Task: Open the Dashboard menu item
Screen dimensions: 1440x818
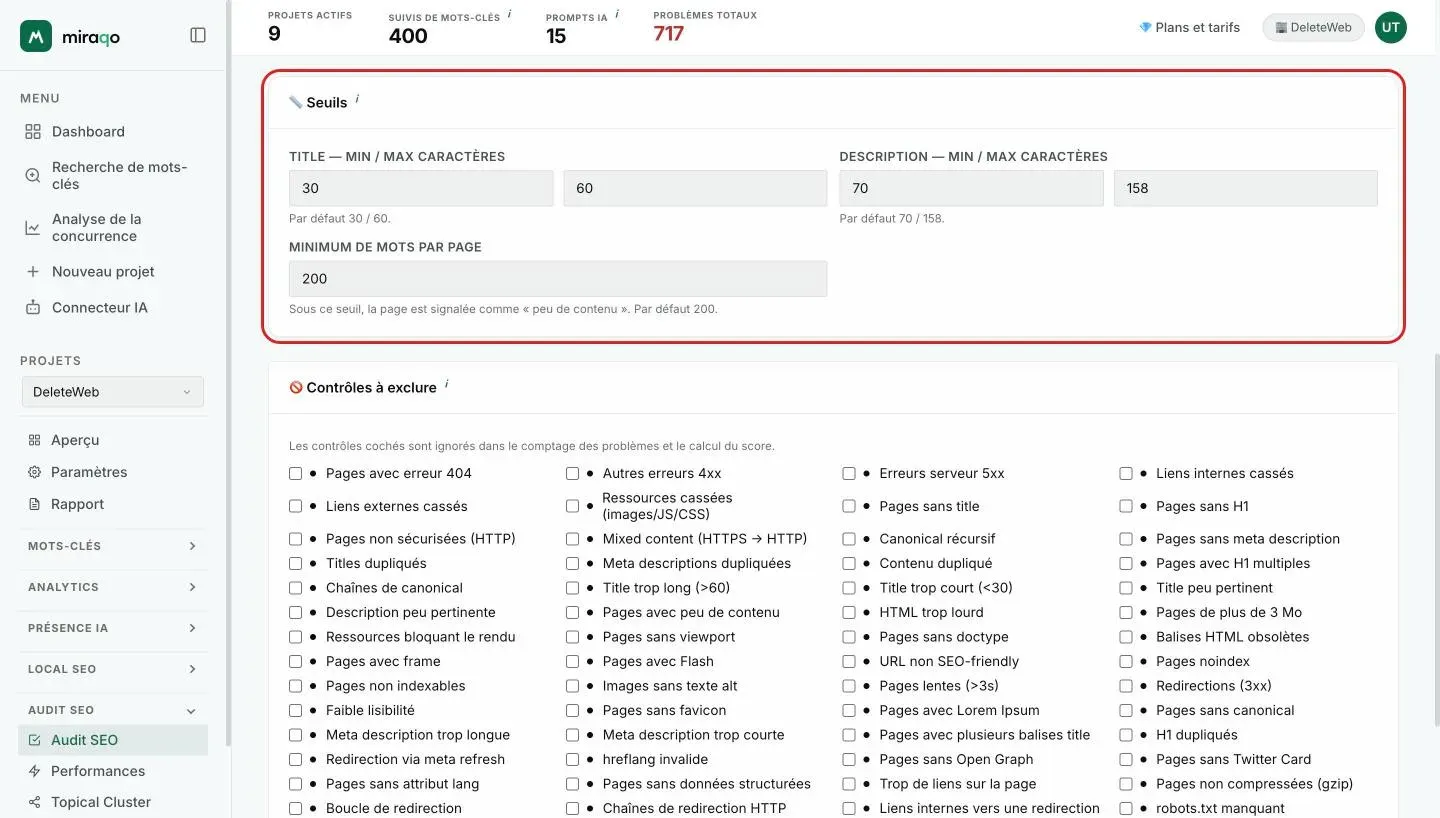Action: coord(113,131)
